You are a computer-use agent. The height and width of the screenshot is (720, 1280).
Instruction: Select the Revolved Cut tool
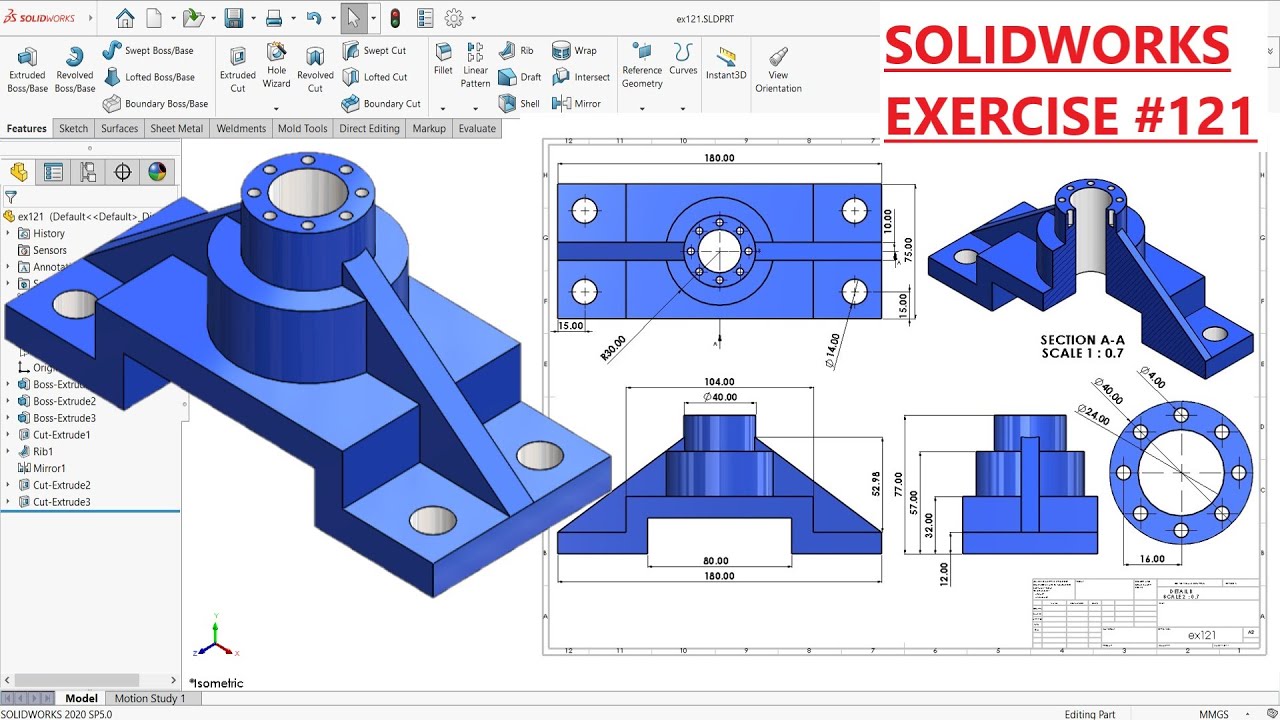(x=315, y=70)
